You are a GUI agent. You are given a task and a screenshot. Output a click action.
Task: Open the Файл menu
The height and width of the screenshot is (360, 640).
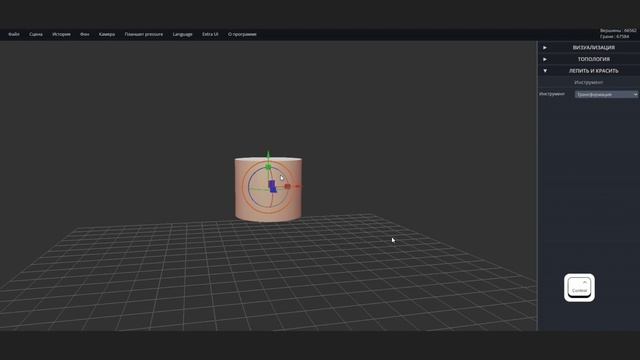pos(13,34)
